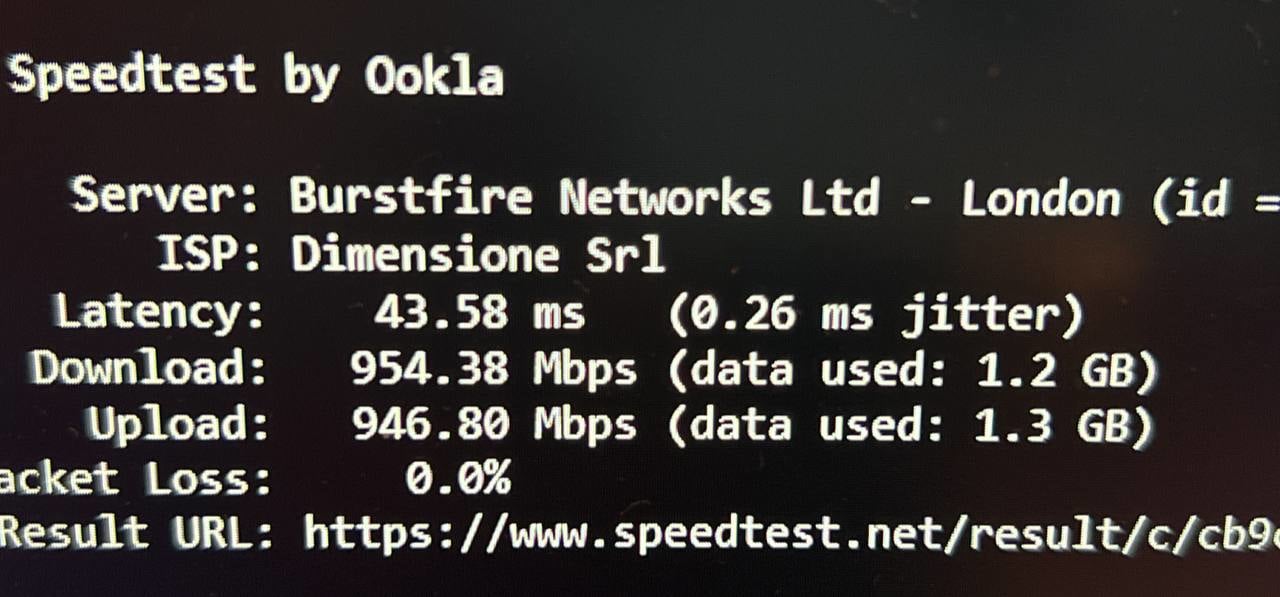Click the 0.0% packet loss value

[x=458, y=479]
